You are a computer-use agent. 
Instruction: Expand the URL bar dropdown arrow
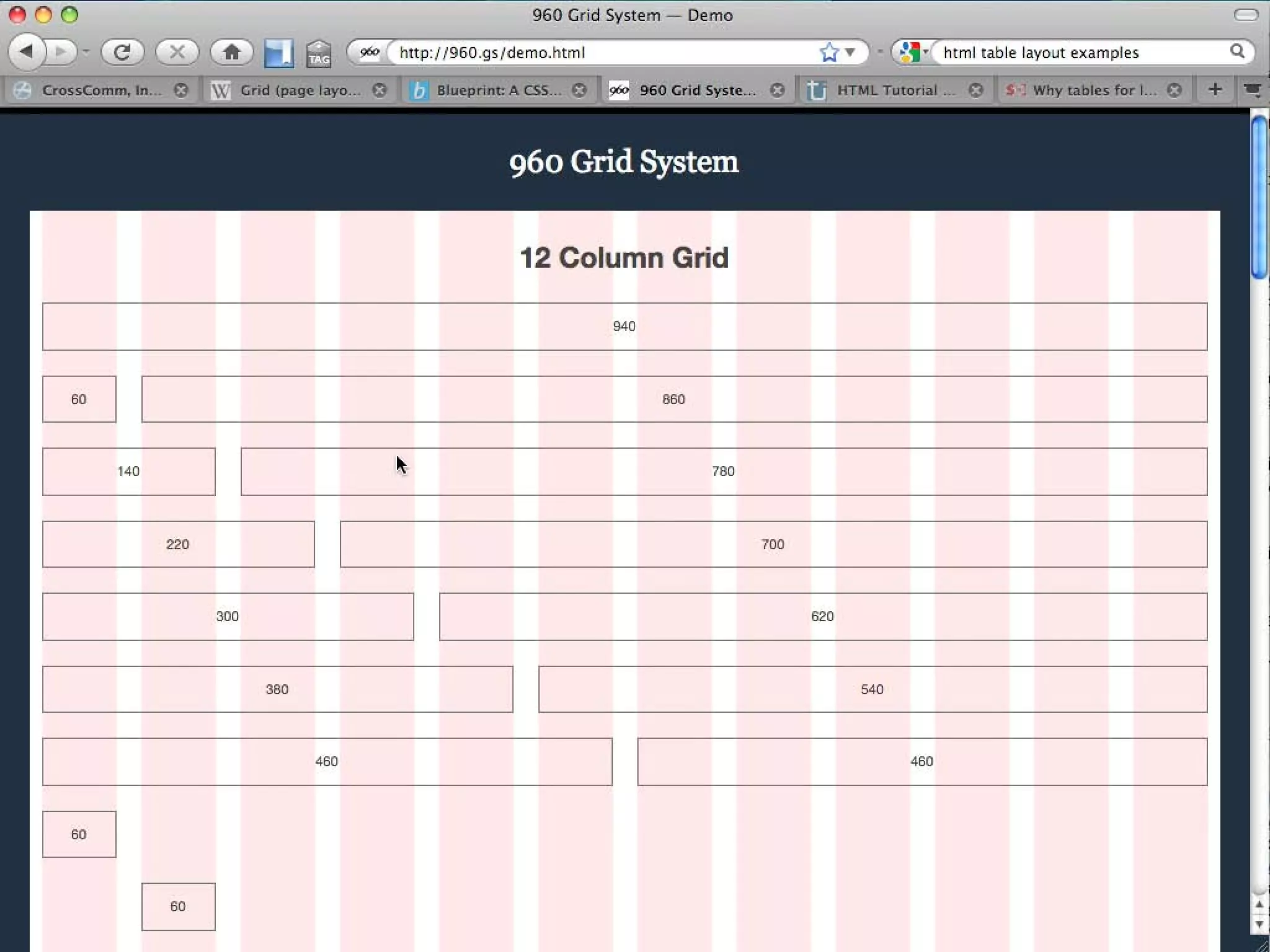pos(850,53)
